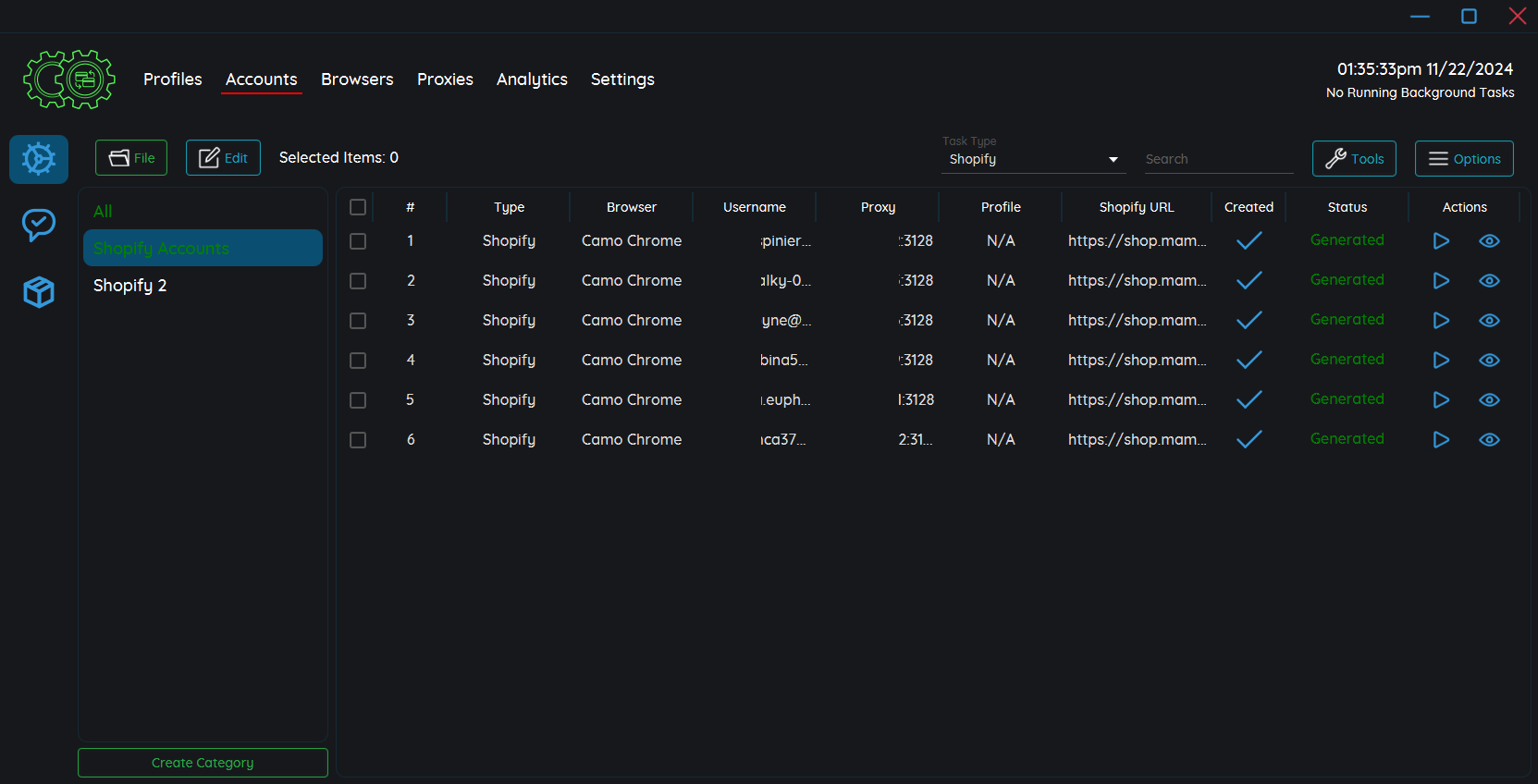Open the File menu button

point(131,158)
